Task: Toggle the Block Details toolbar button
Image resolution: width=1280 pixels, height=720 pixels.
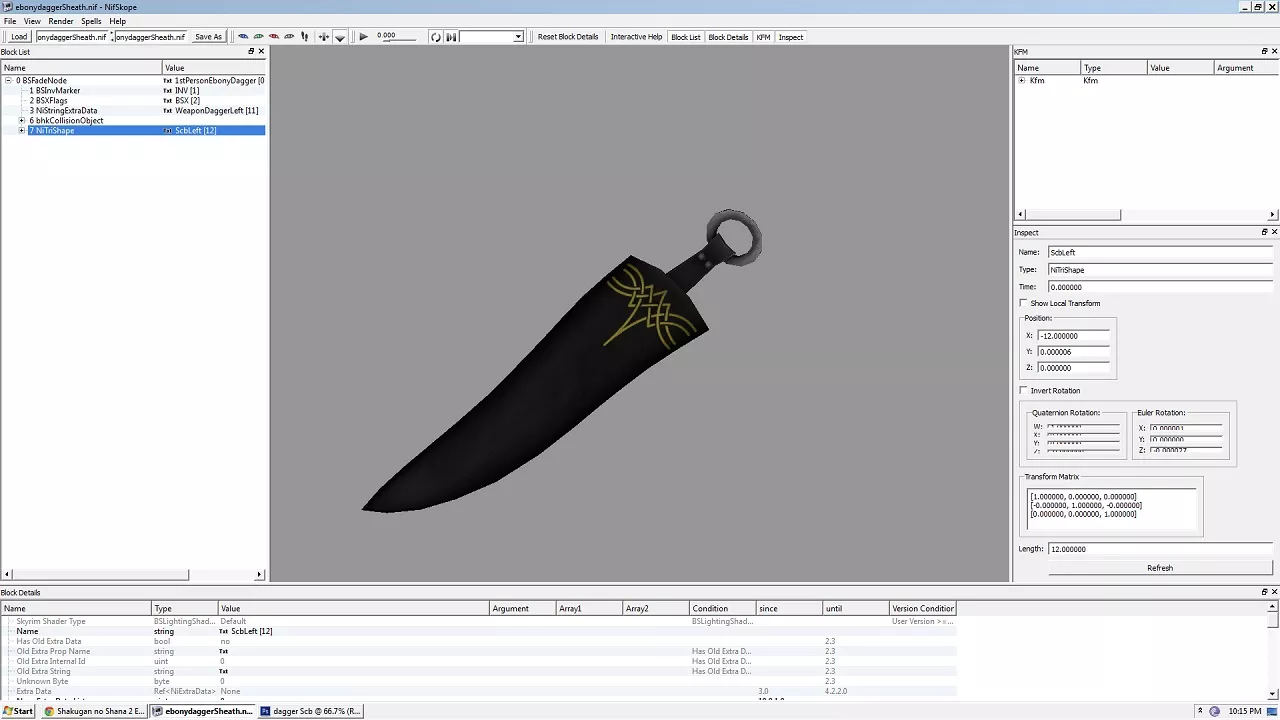Action: click(x=728, y=37)
